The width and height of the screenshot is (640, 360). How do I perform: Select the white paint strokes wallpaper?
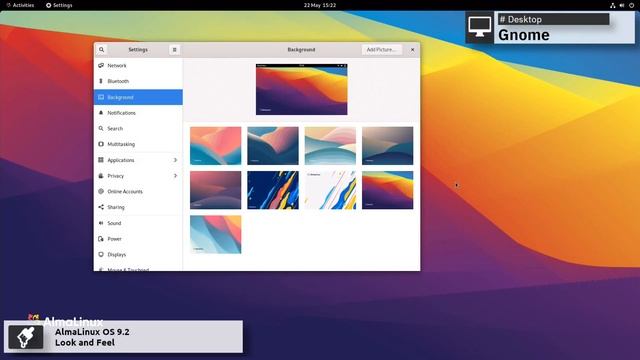click(330, 190)
